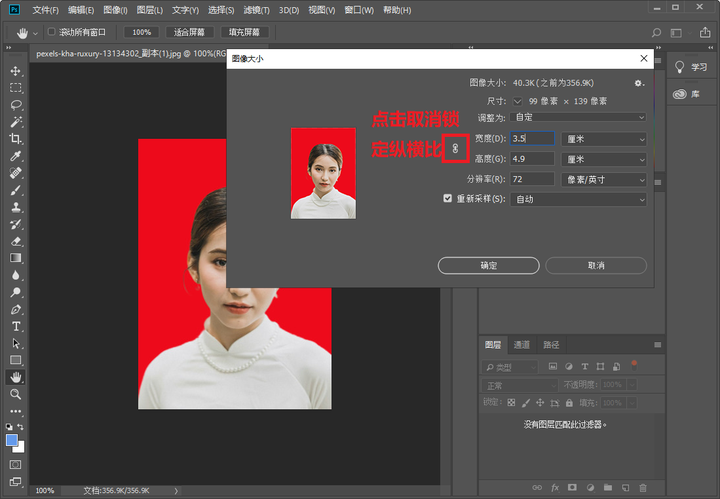
Task: Select the Crop tool
Action: (16, 139)
